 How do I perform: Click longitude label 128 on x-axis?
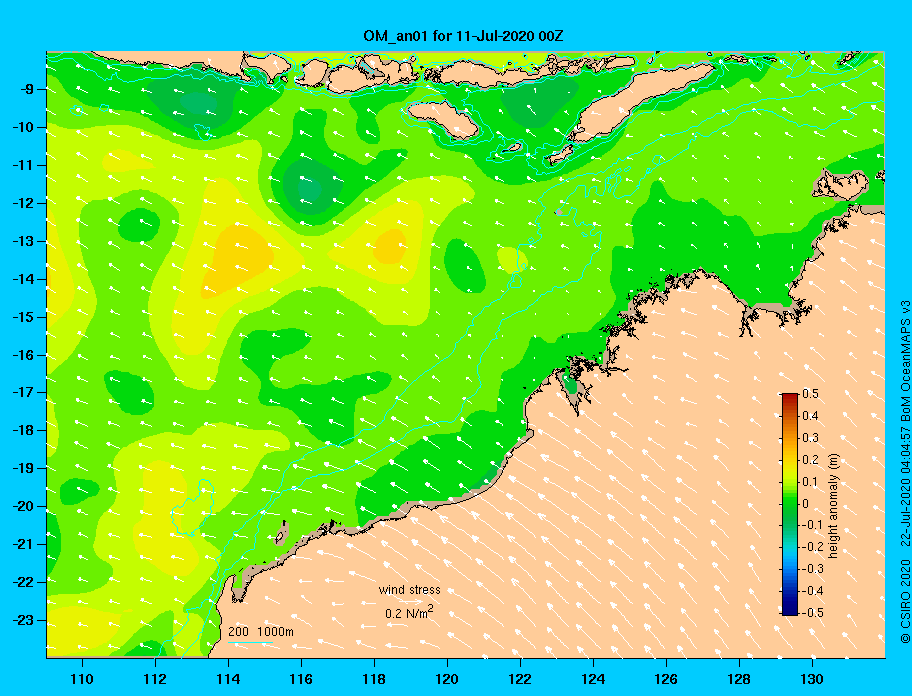pyautogui.click(x=739, y=679)
